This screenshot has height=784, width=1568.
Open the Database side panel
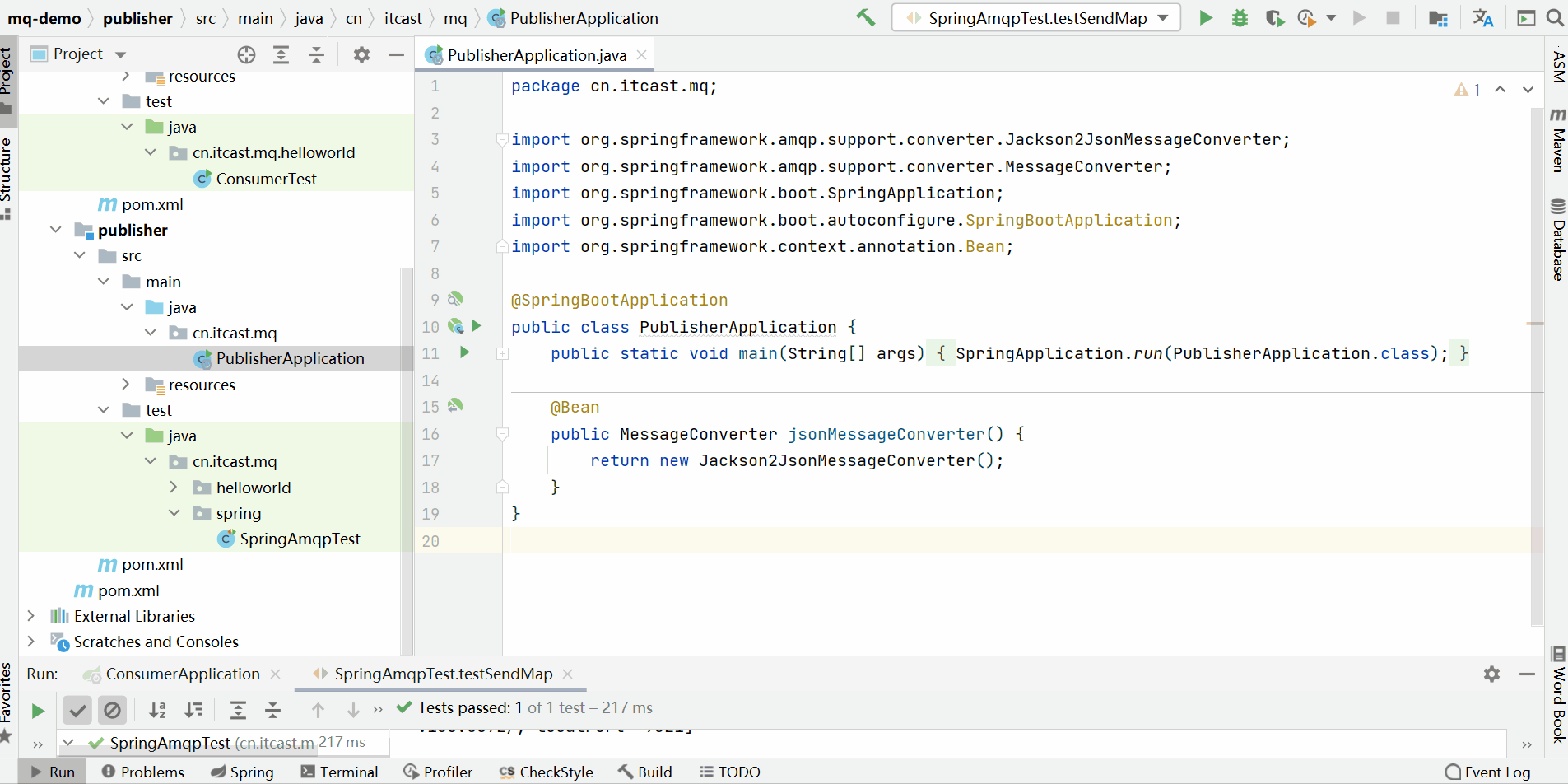[x=1558, y=240]
